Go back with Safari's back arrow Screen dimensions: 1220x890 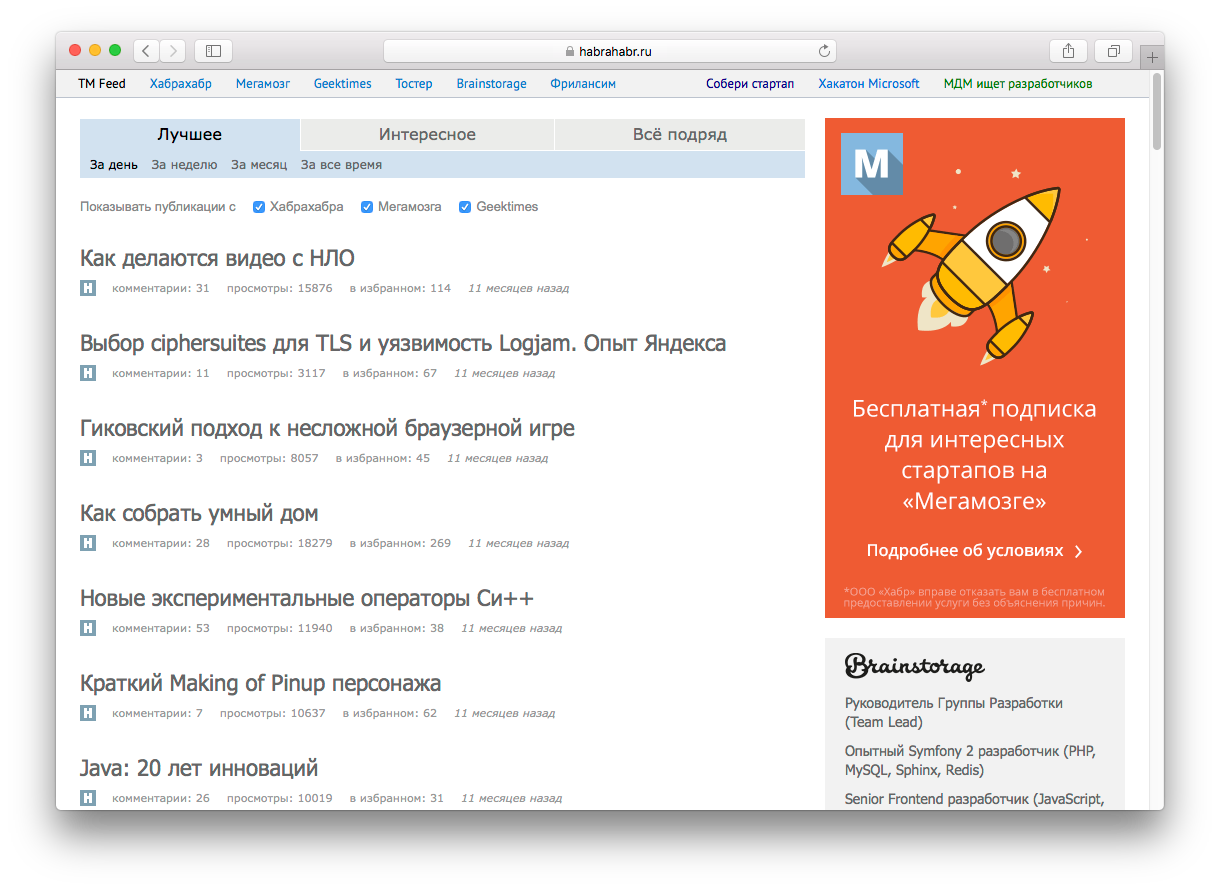[147, 51]
